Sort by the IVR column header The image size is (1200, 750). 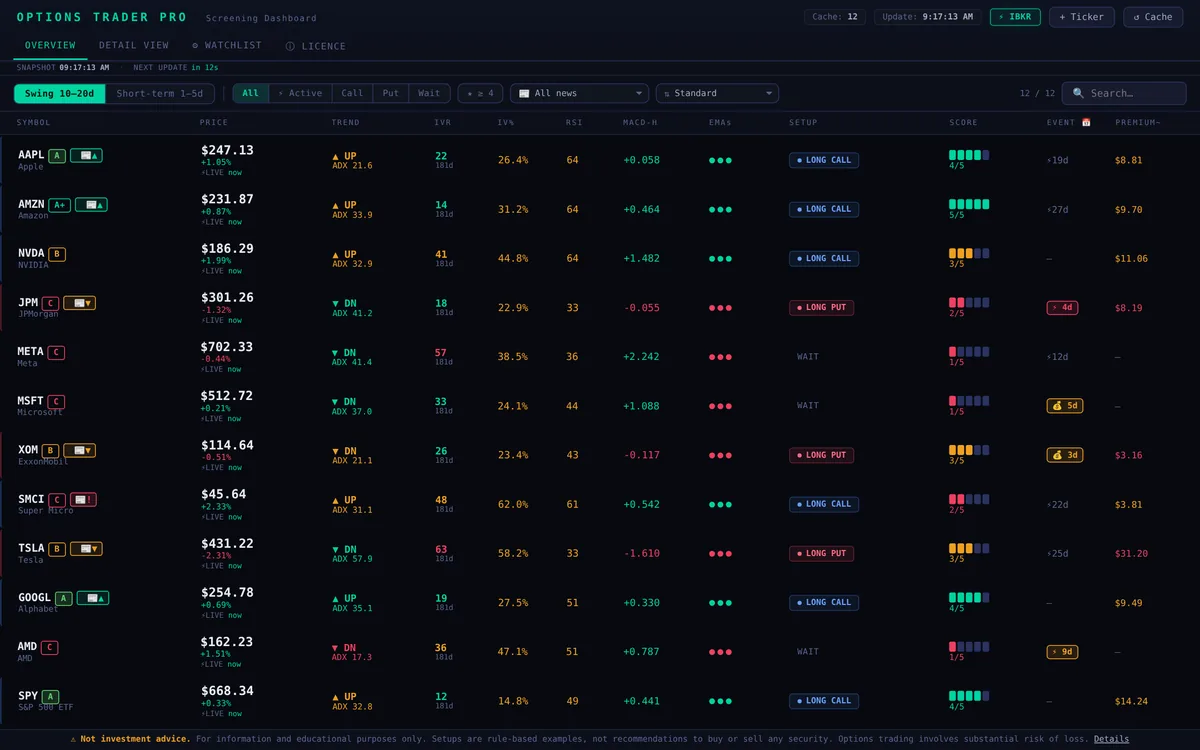pos(443,122)
